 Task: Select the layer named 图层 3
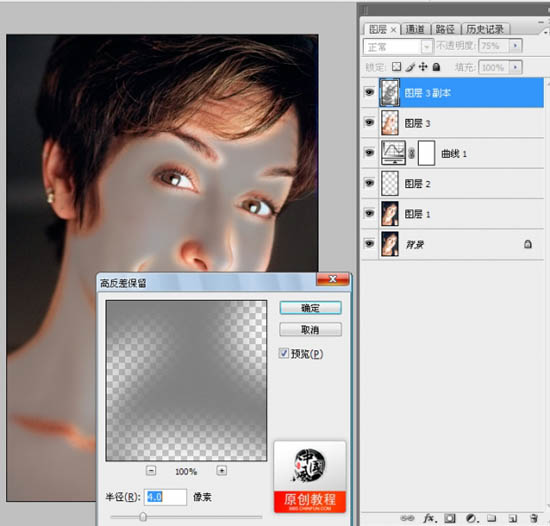coord(417,123)
